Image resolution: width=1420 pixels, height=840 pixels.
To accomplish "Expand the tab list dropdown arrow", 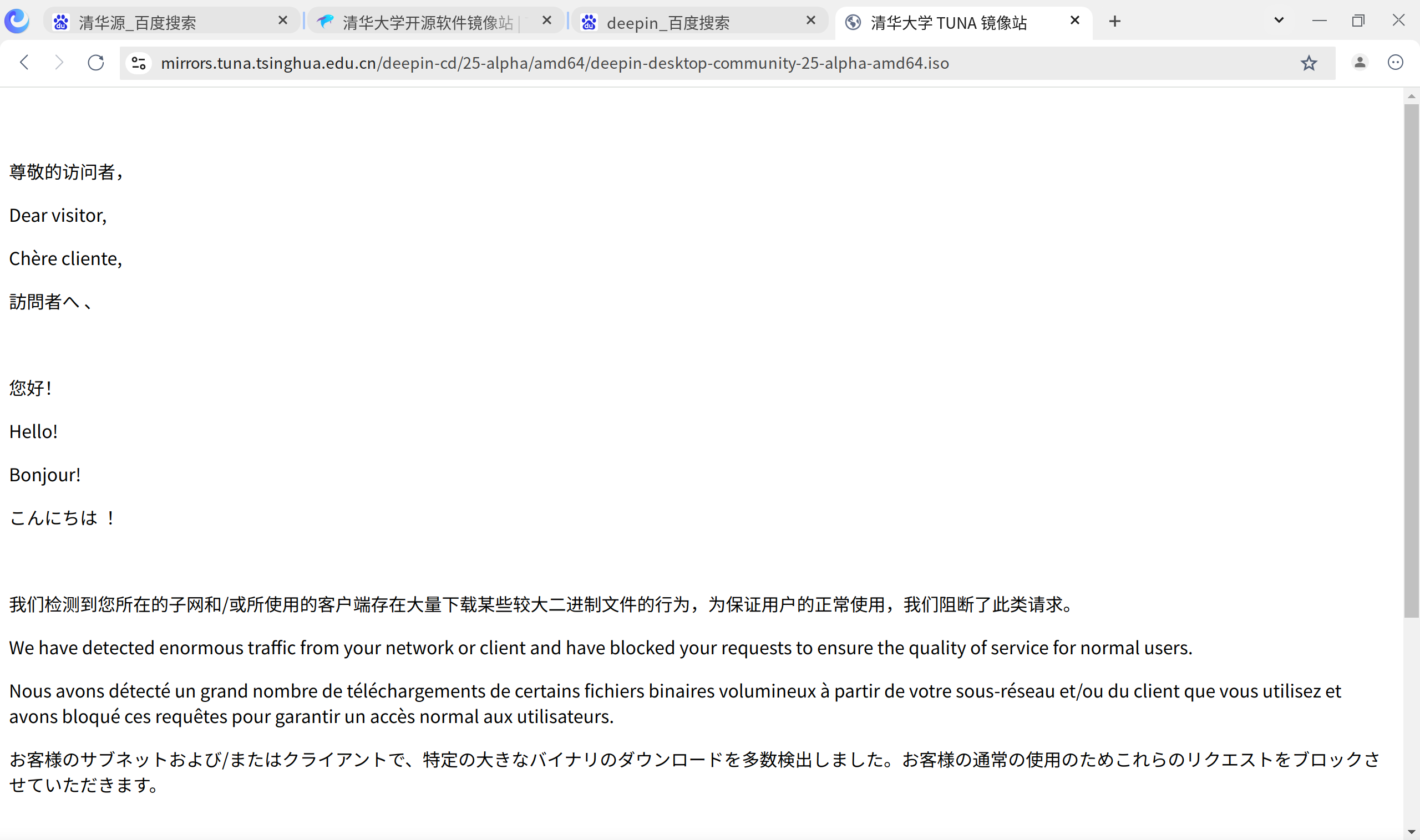I will coord(1279,21).
